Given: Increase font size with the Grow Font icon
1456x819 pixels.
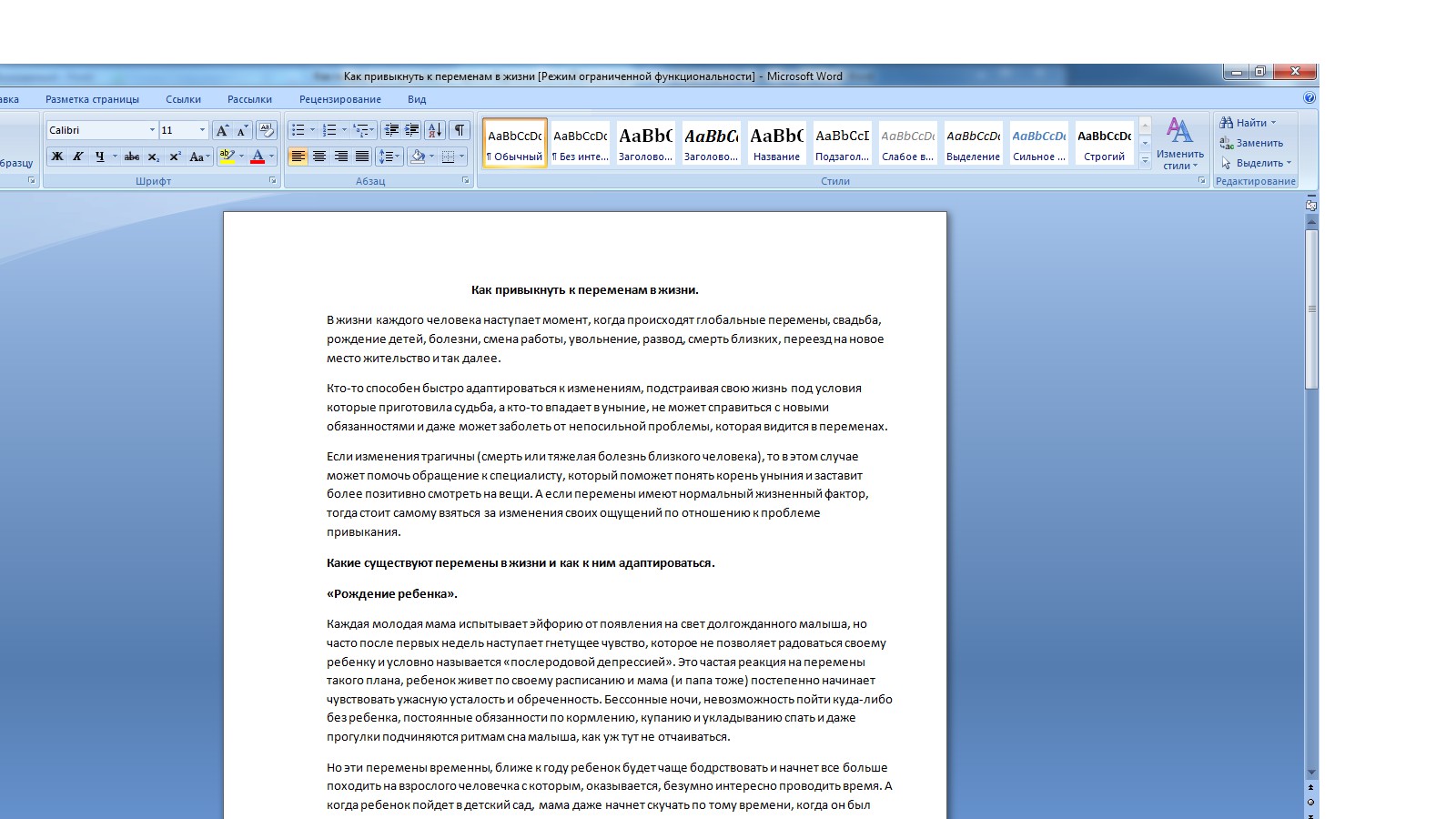Looking at the screenshot, I should 222,130.
